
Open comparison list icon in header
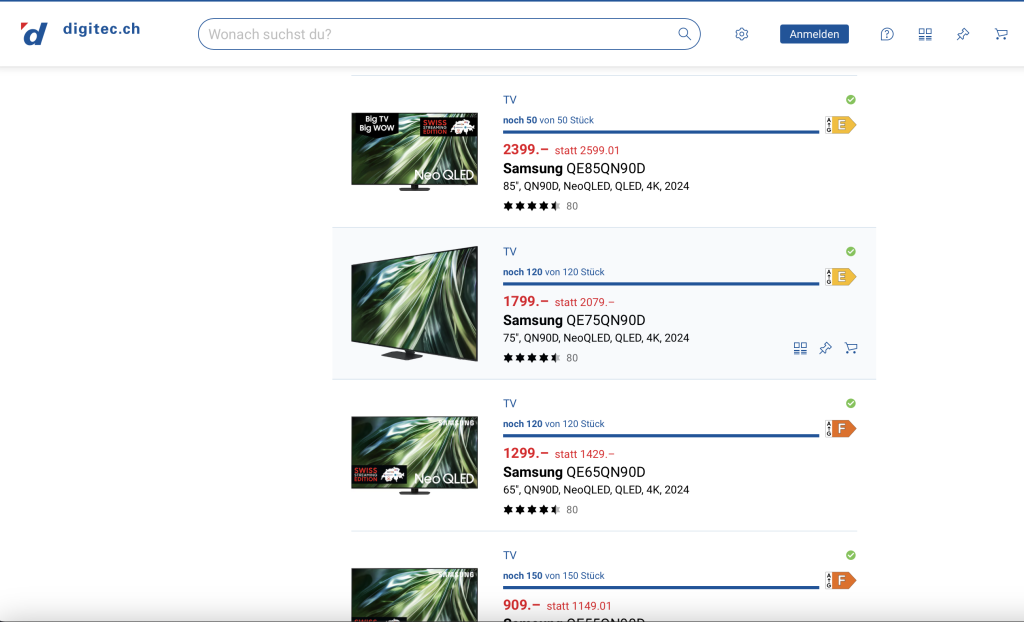click(x=925, y=34)
